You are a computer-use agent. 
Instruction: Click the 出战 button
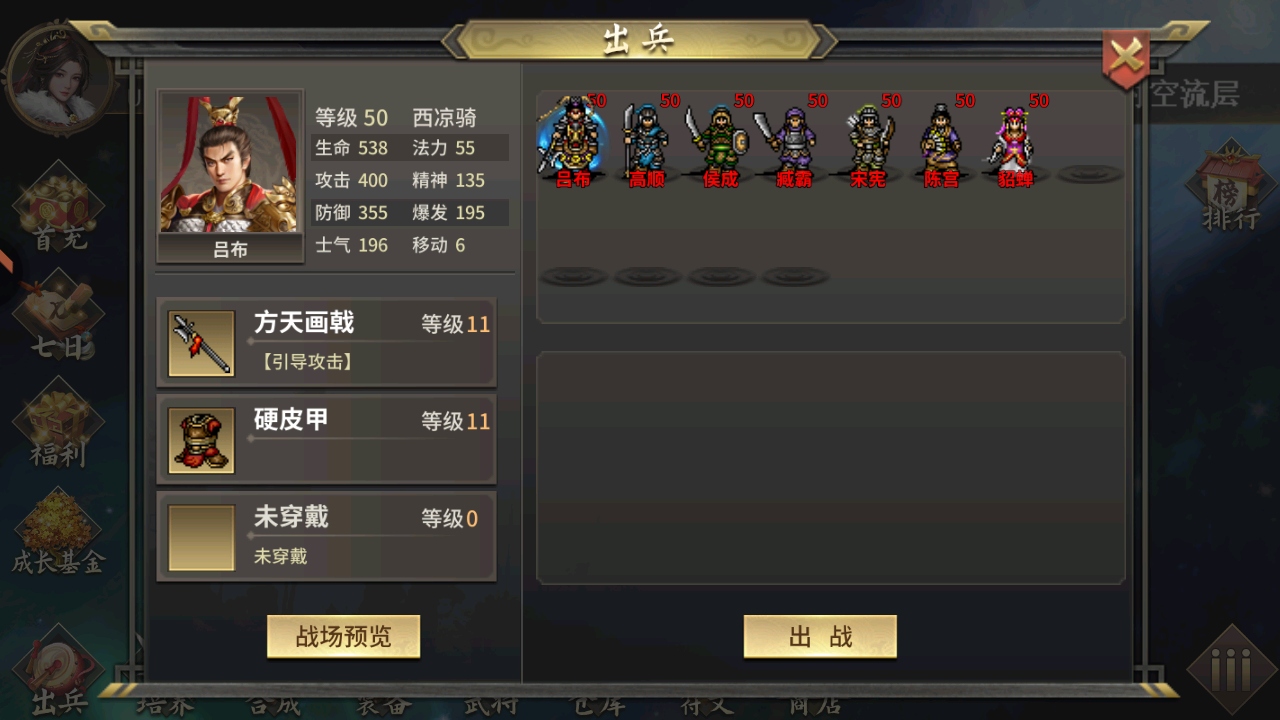click(x=820, y=637)
